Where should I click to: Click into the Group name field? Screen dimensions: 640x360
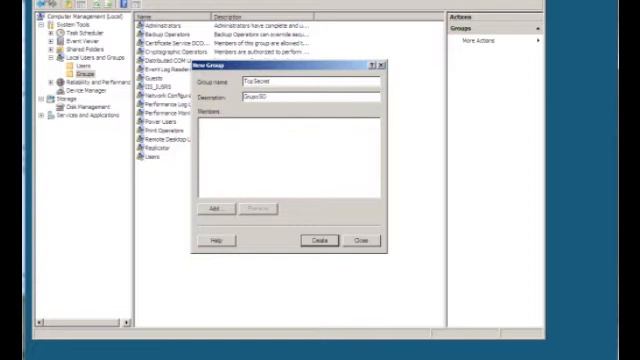(x=311, y=82)
